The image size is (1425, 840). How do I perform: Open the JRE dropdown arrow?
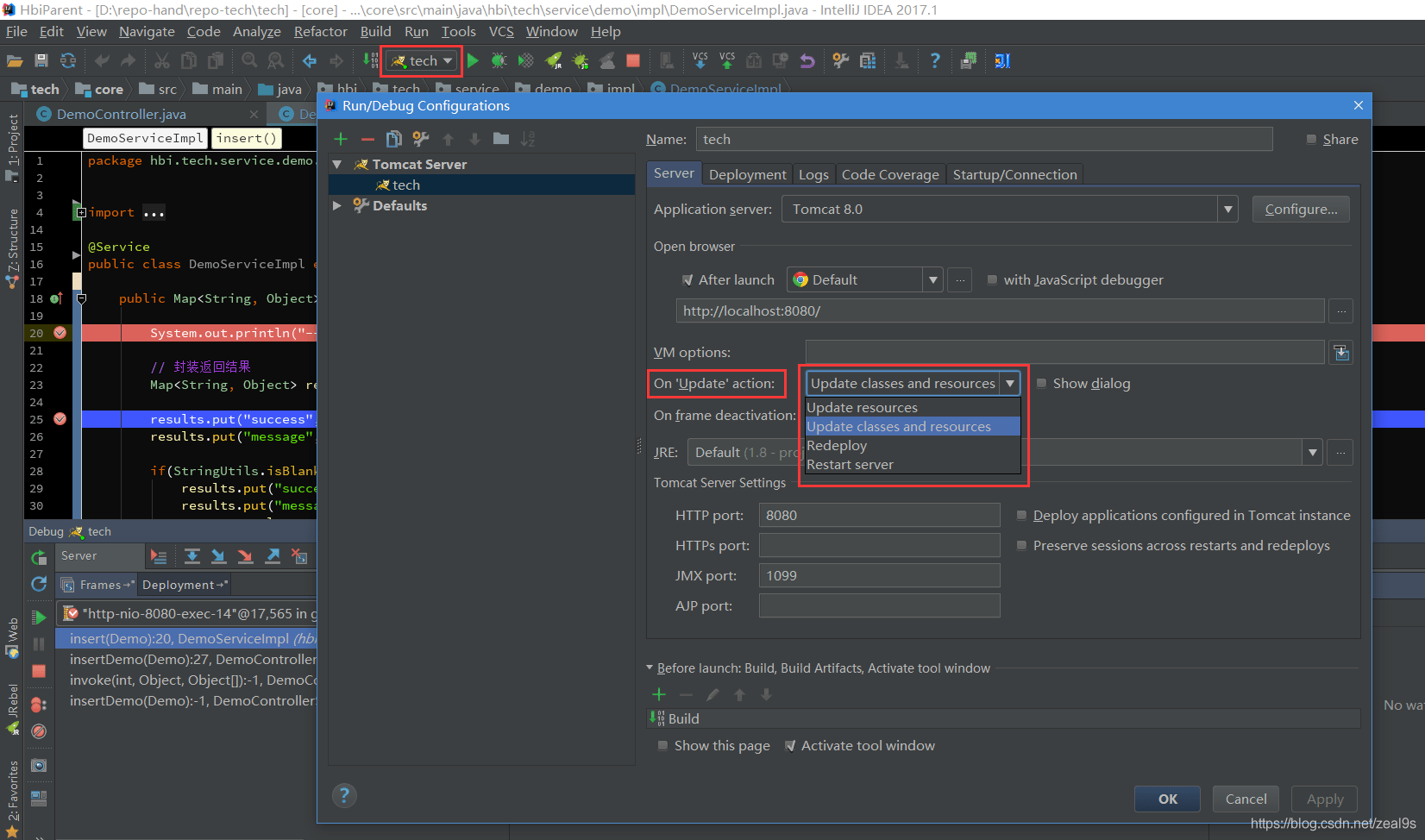[1312, 452]
